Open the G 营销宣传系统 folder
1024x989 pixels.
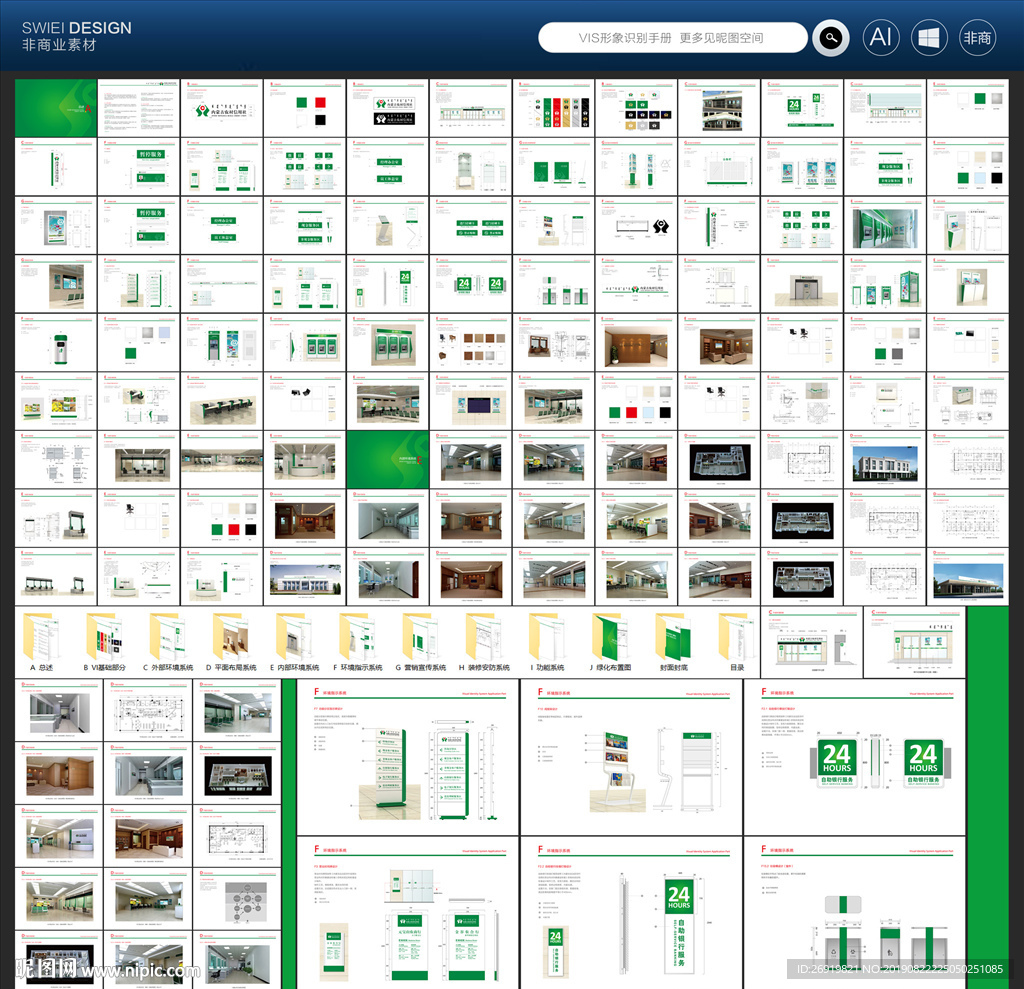click(x=421, y=641)
